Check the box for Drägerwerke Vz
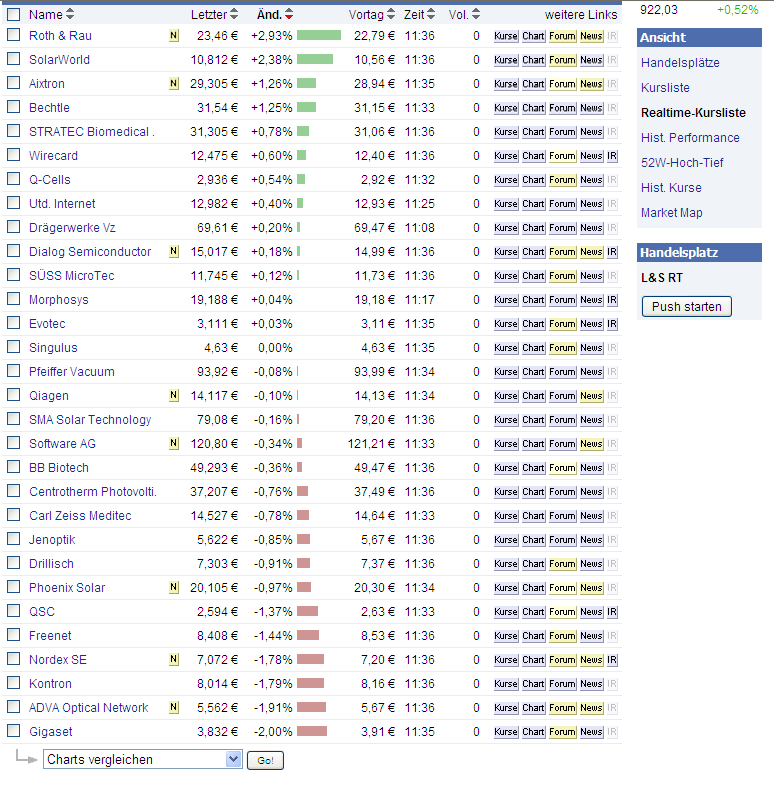The image size is (774, 785). (x=14, y=227)
